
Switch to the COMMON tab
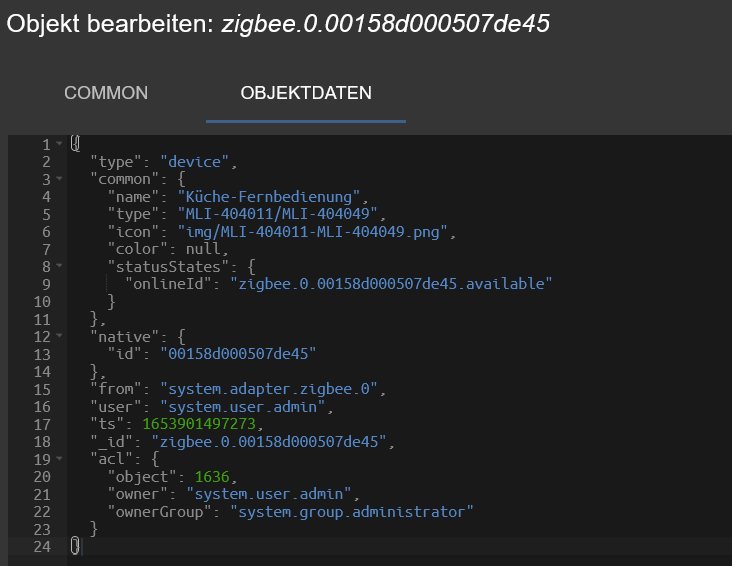click(106, 93)
